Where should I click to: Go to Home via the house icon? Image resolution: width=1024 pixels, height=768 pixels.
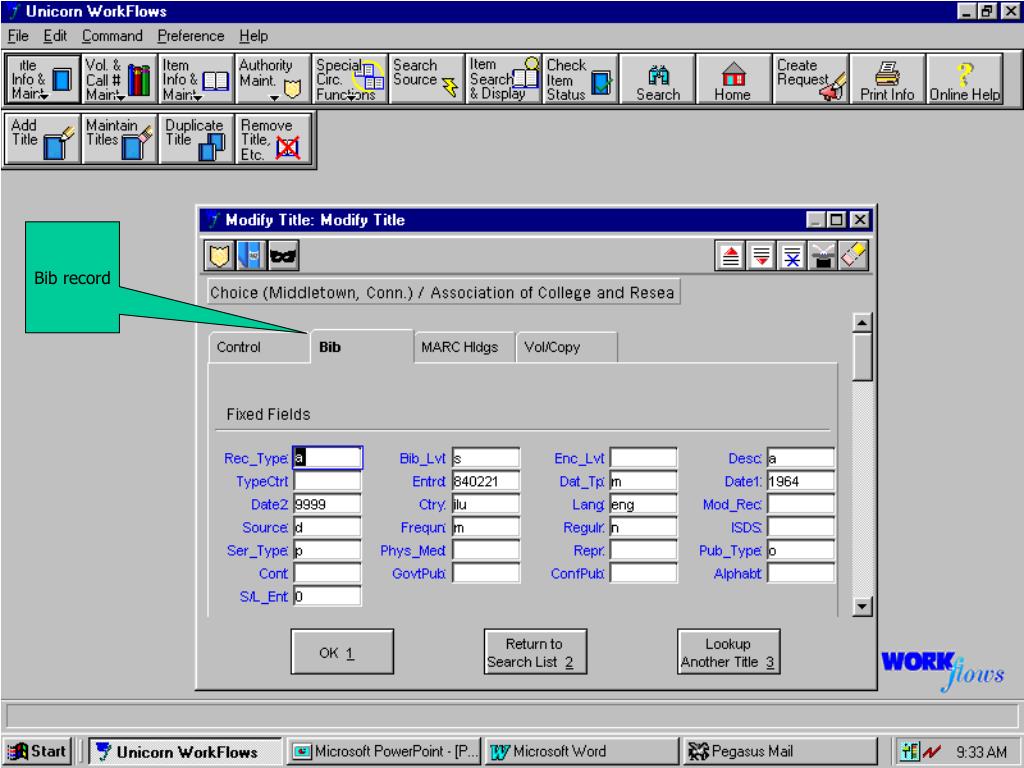tap(734, 79)
